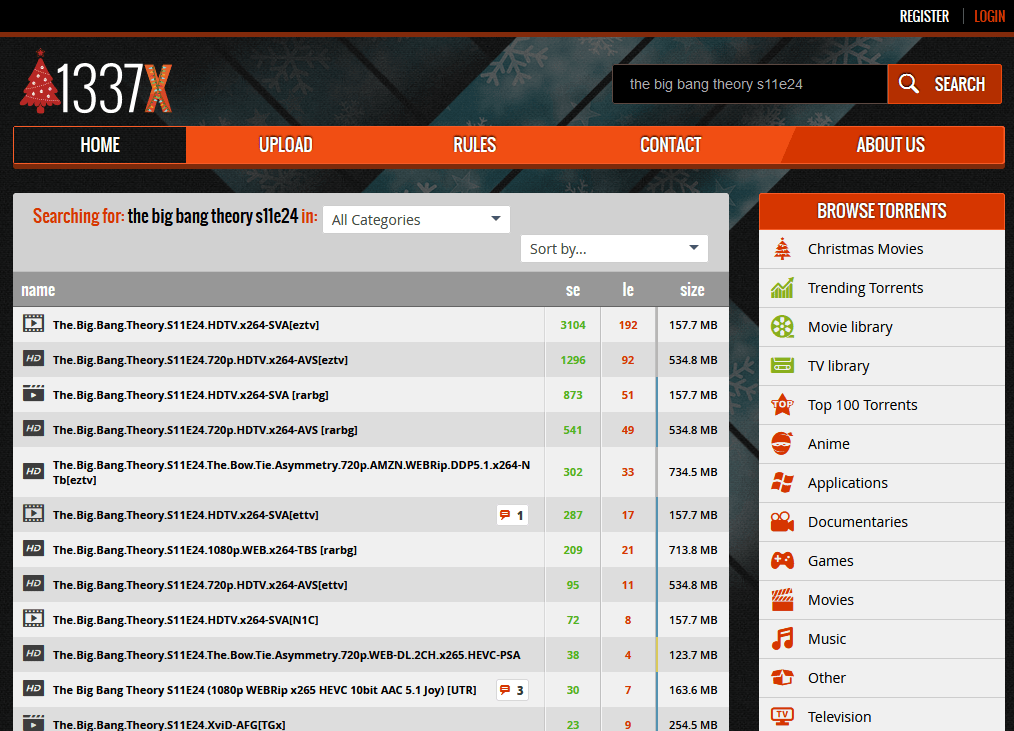Click video icon beside S11E24.HDTV.x264-SVA[eztv]
Image resolution: width=1014 pixels, height=731 pixels.
tap(34, 323)
